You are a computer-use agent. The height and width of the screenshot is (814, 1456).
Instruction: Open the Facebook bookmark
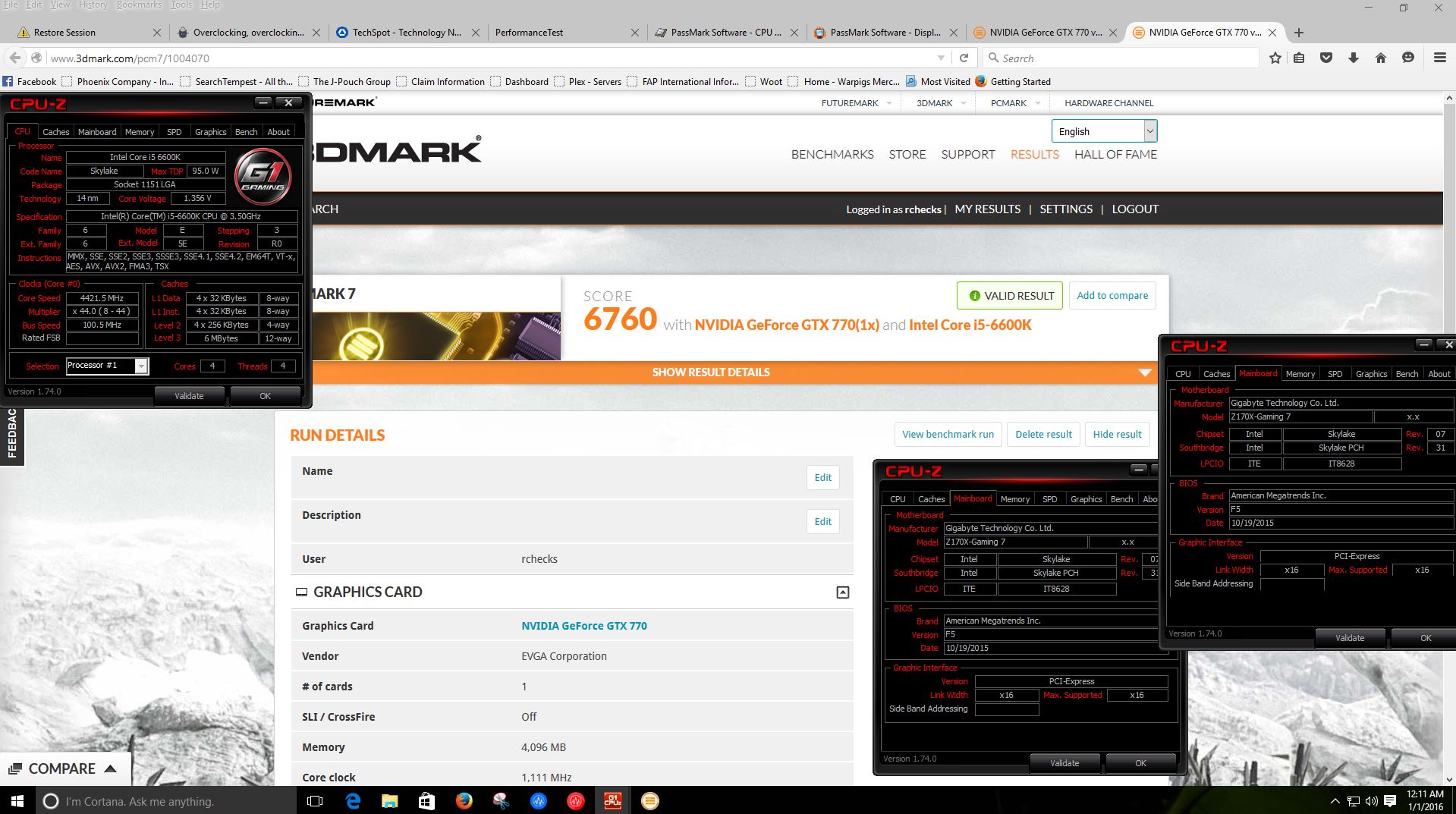(x=30, y=82)
